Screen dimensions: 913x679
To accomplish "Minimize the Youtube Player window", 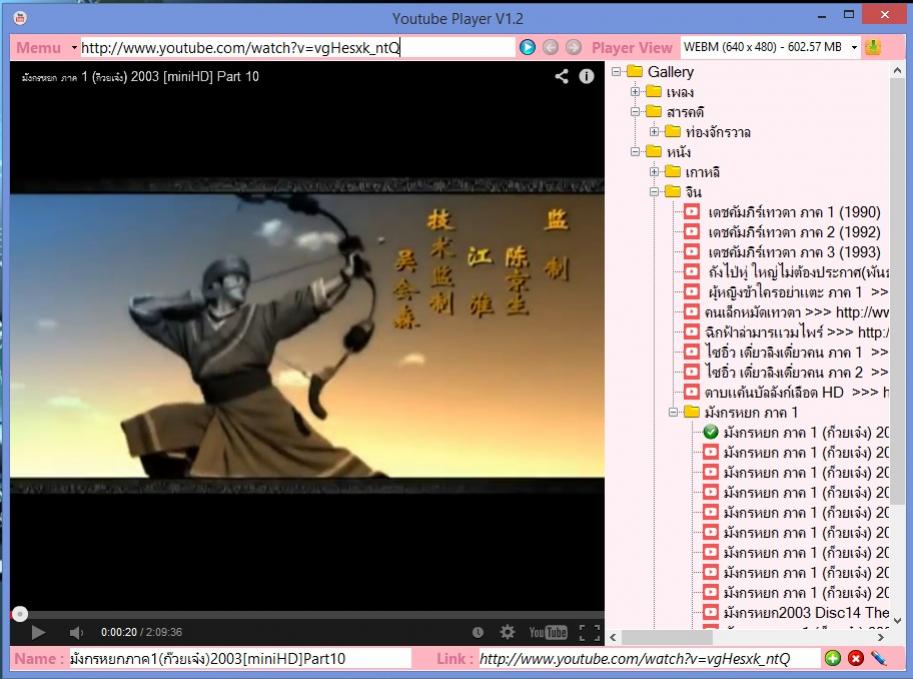I will coord(822,16).
